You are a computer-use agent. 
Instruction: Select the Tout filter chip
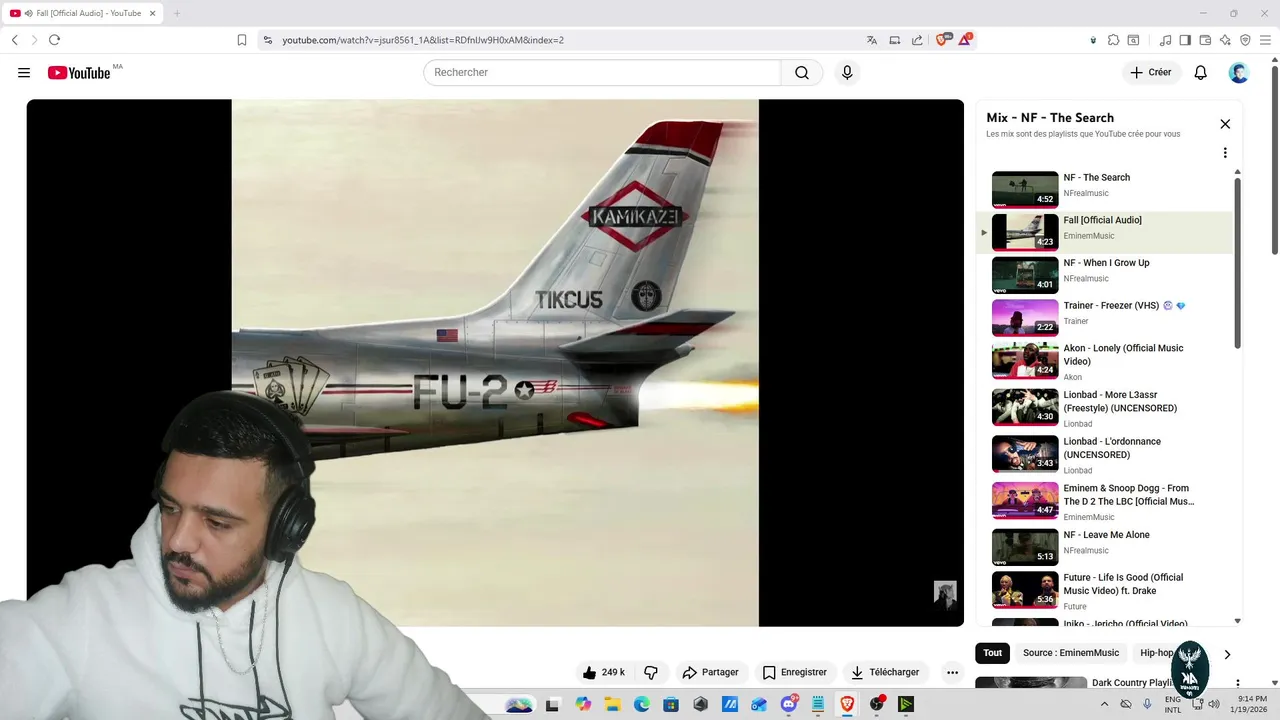pos(992,653)
